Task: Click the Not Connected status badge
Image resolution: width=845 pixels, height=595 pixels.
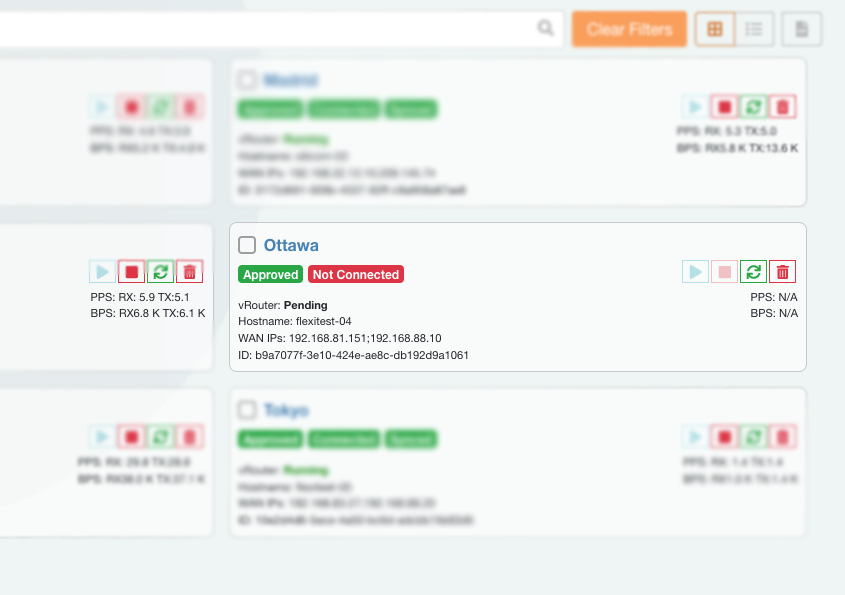Action: click(355, 274)
